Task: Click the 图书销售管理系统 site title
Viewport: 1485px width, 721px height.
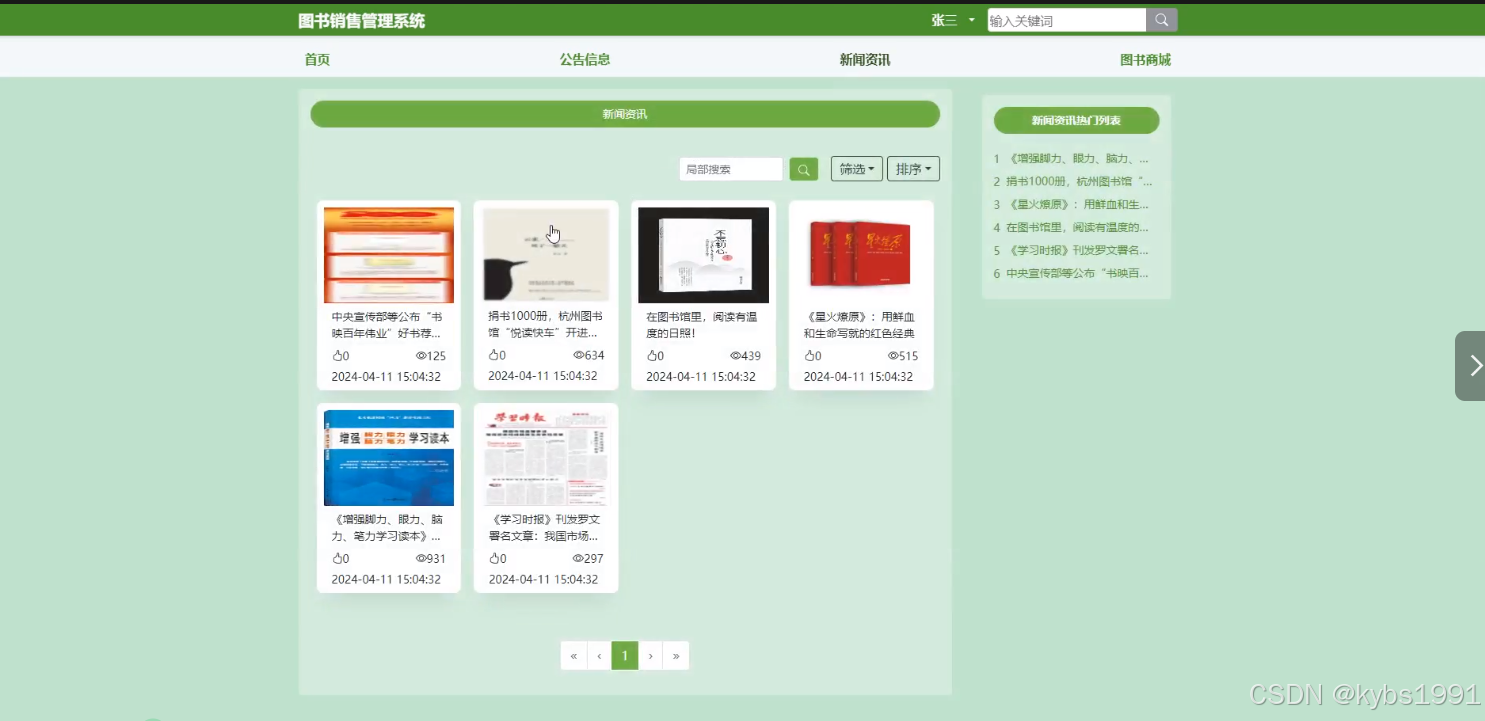Action: (x=361, y=21)
